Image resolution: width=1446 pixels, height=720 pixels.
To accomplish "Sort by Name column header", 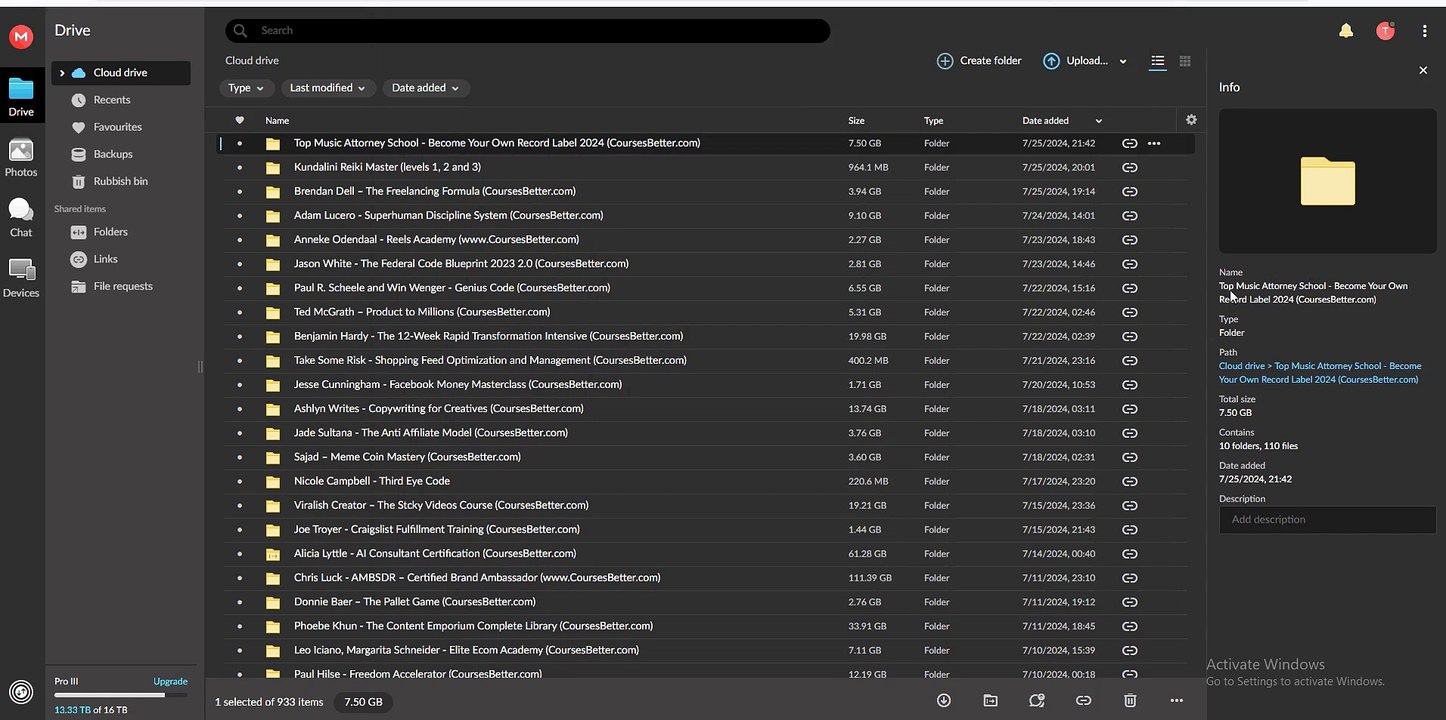I will (x=277, y=120).
